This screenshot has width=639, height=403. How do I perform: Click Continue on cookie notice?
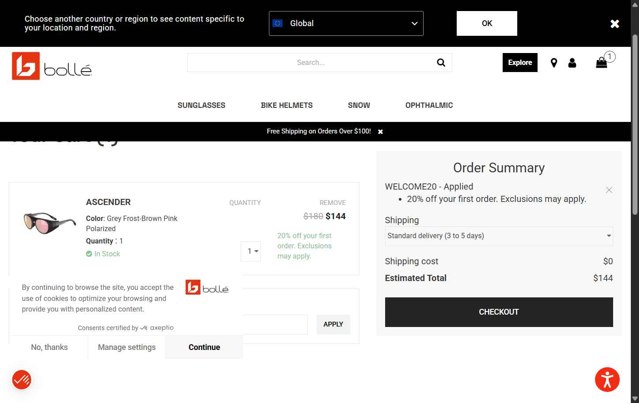(204, 347)
